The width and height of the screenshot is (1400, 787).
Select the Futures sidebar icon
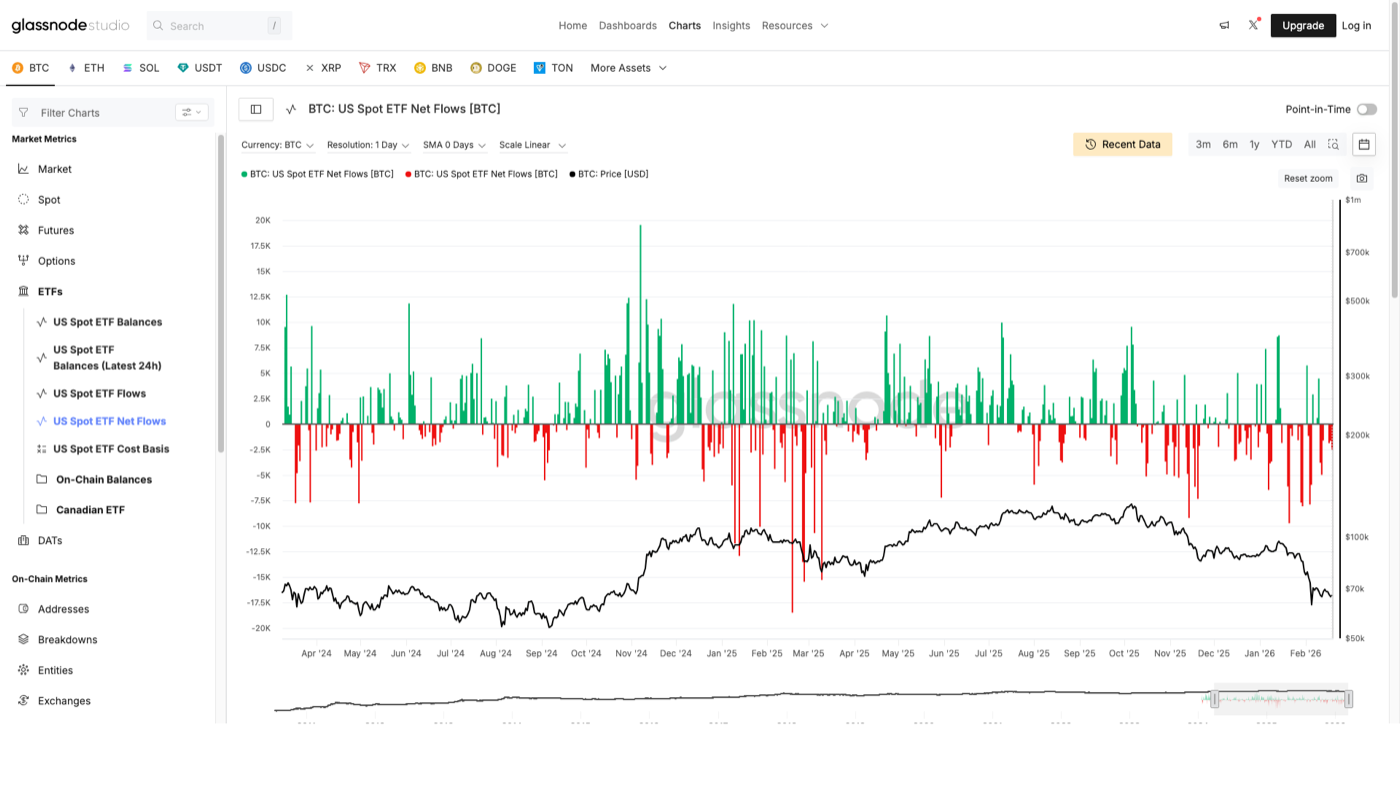pos(24,230)
